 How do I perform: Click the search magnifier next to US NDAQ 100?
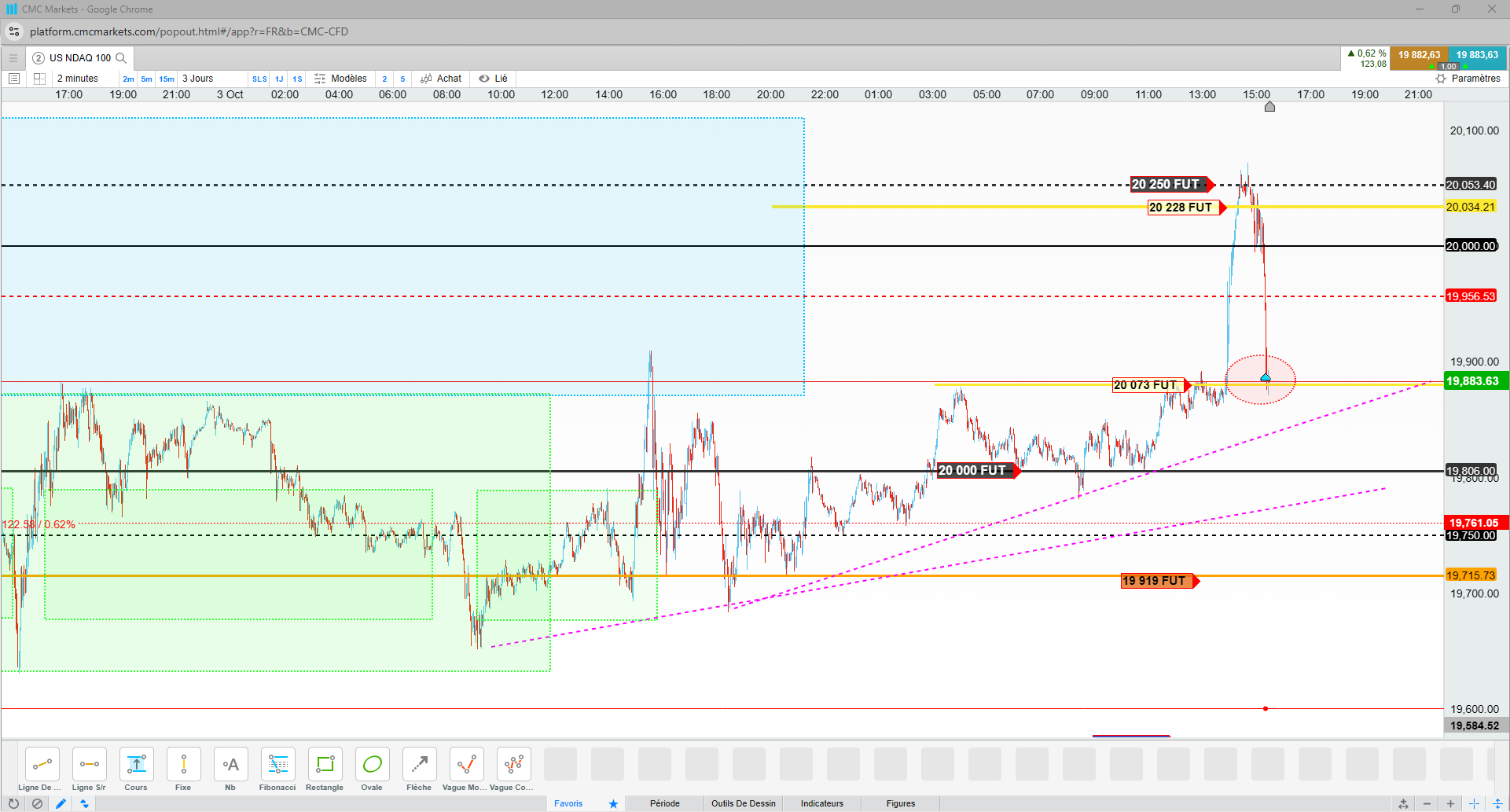tap(121, 58)
